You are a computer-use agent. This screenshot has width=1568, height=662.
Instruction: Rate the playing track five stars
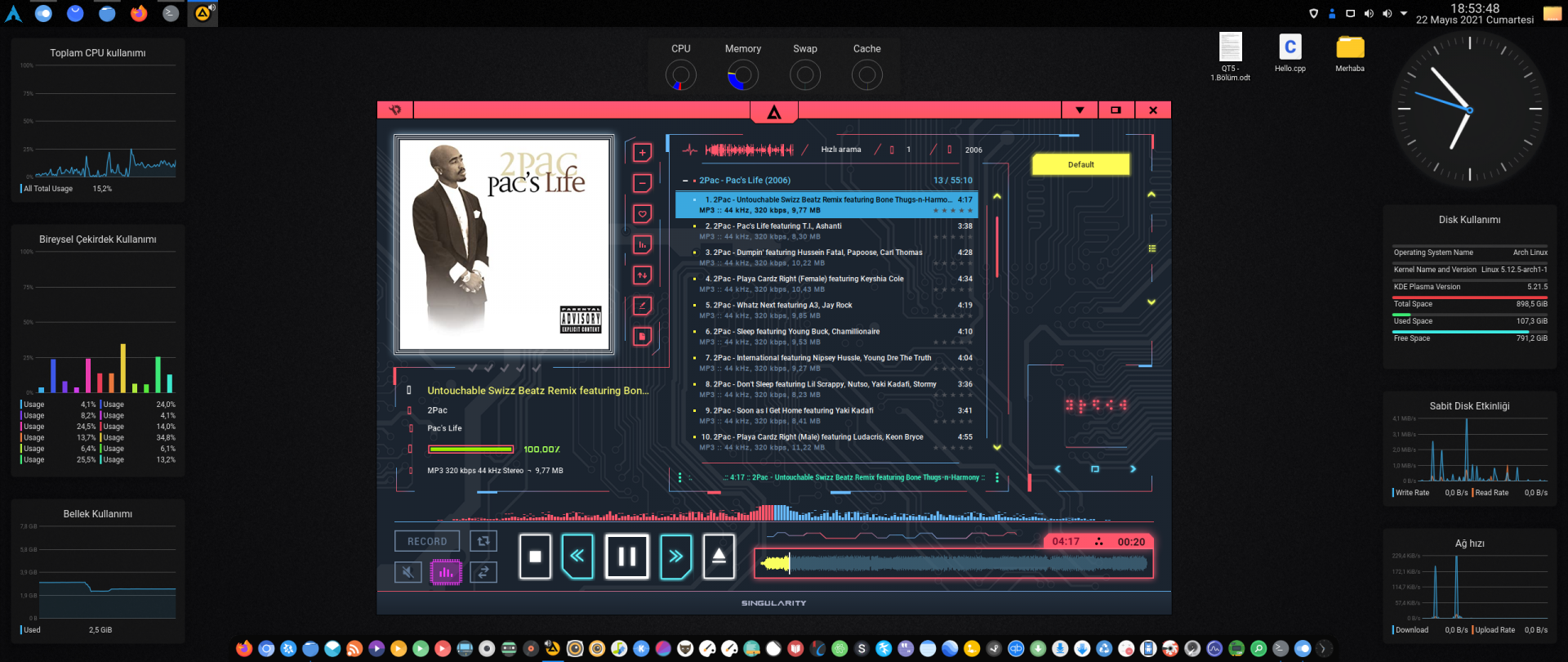click(x=970, y=211)
